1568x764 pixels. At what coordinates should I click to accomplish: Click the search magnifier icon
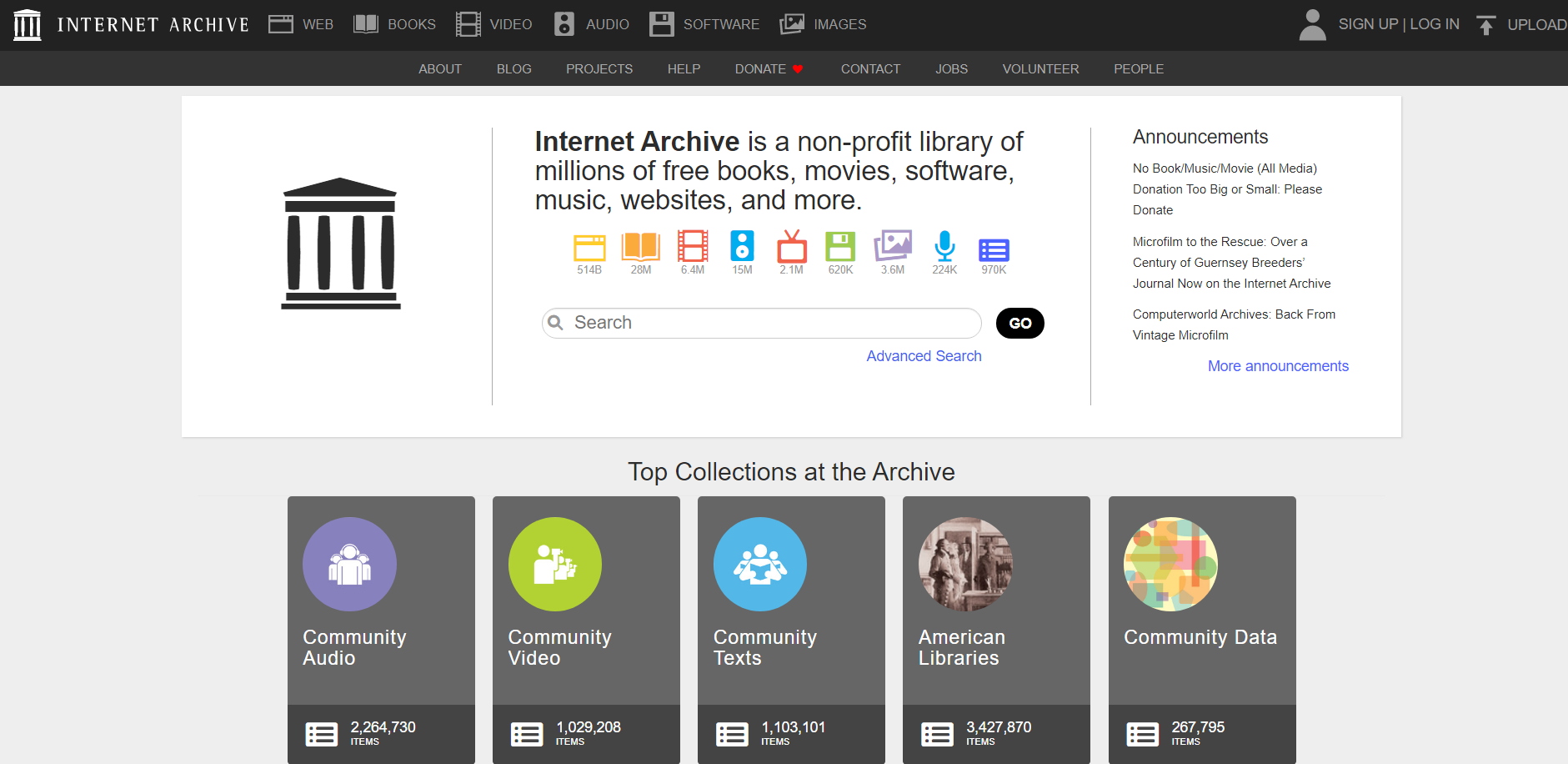[x=556, y=323]
